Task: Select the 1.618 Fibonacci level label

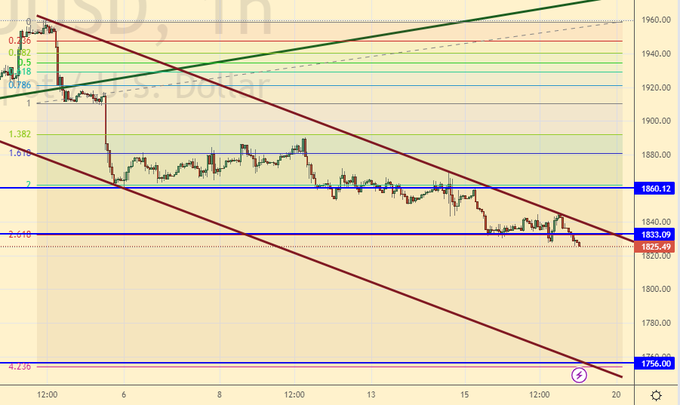Action: (x=19, y=154)
